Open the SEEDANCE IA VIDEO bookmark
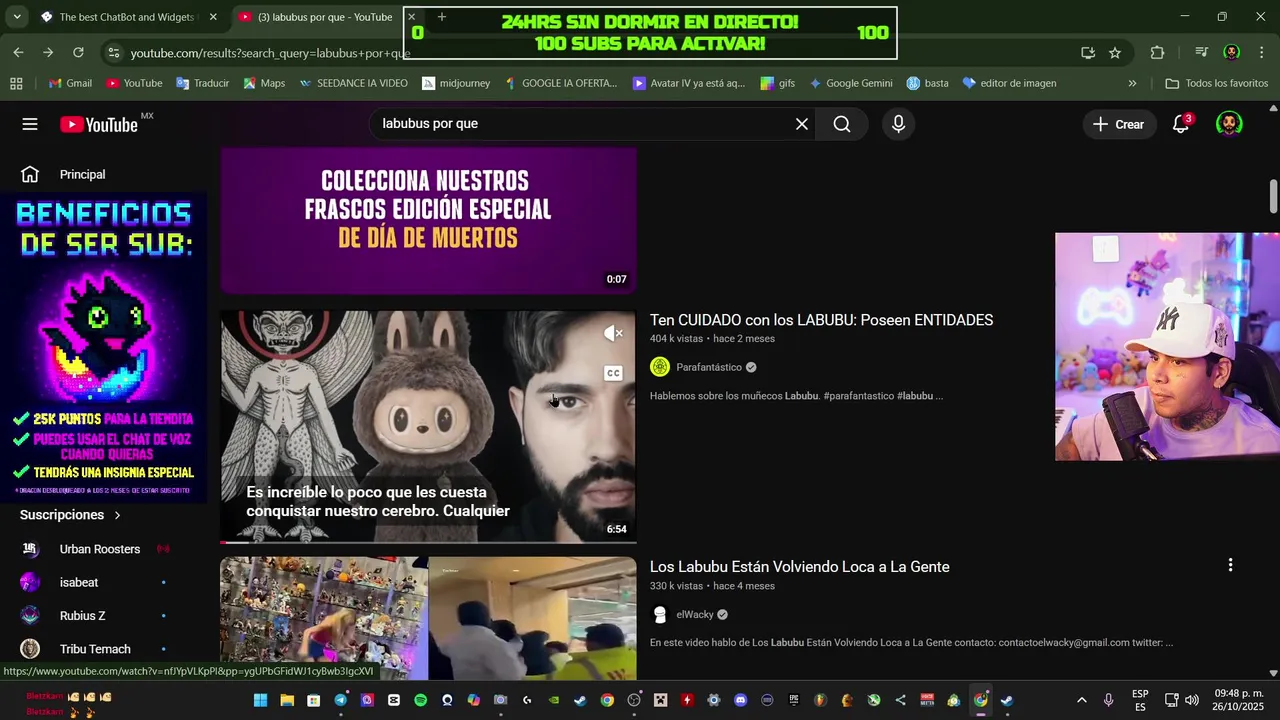This screenshot has width=1280, height=720. click(353, 83)
